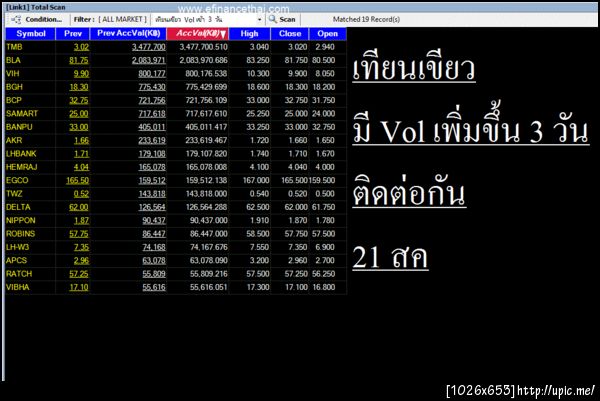The width and height of the screenshot is (600, 401).
Task: Click TMB Prev AccVal 3,477,700
Action: pyautogui.click(x=149, y=47)
